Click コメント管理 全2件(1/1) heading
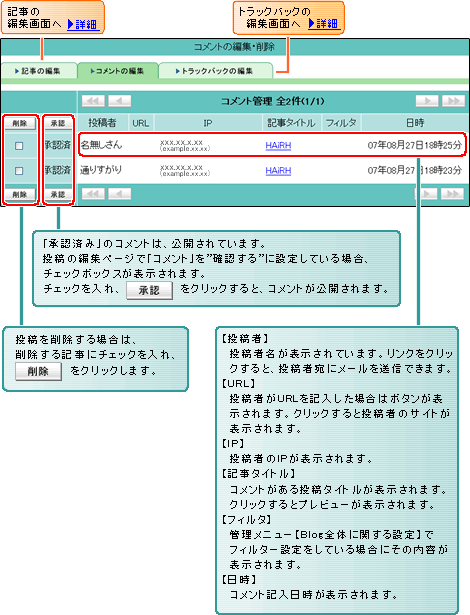 pos(273,101)
